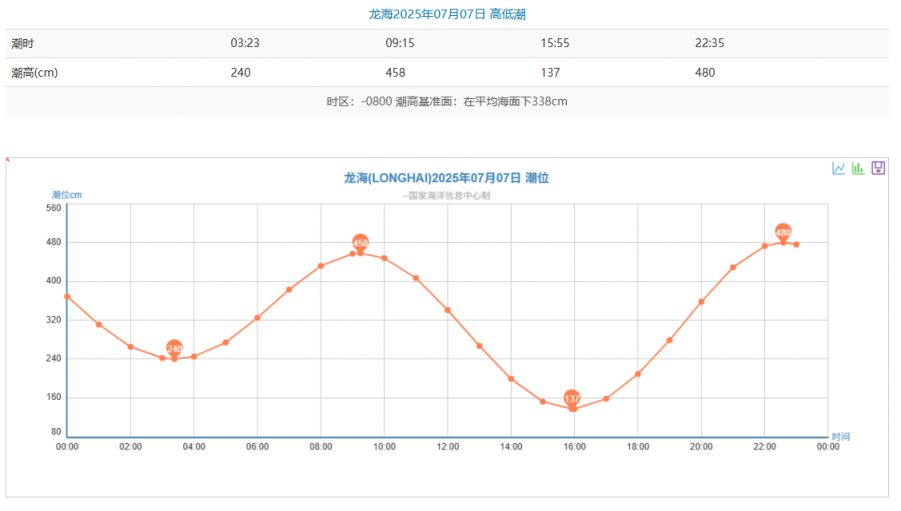Viewport: 901px width, 511px height.
Task: Click the 潮时 row header
Action: 23,43
